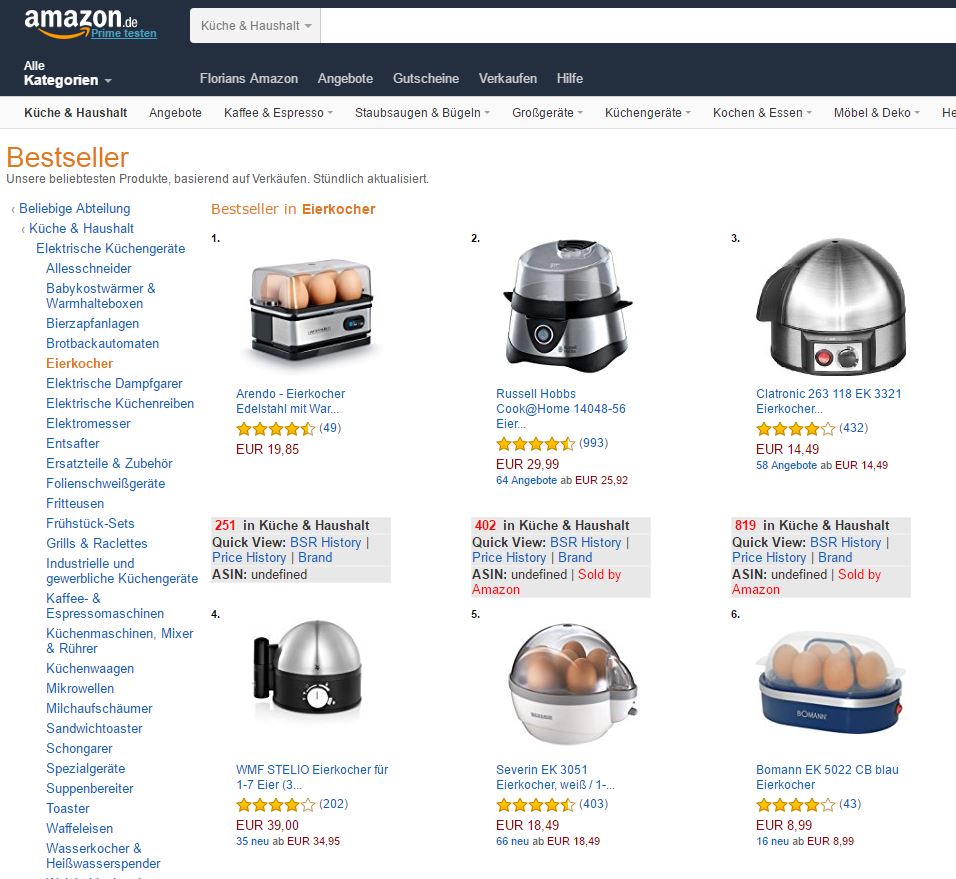Open Price History for the rank 819 item
Image resolution: width=956 pixels, height=879 pixels.
click(769, 558)
